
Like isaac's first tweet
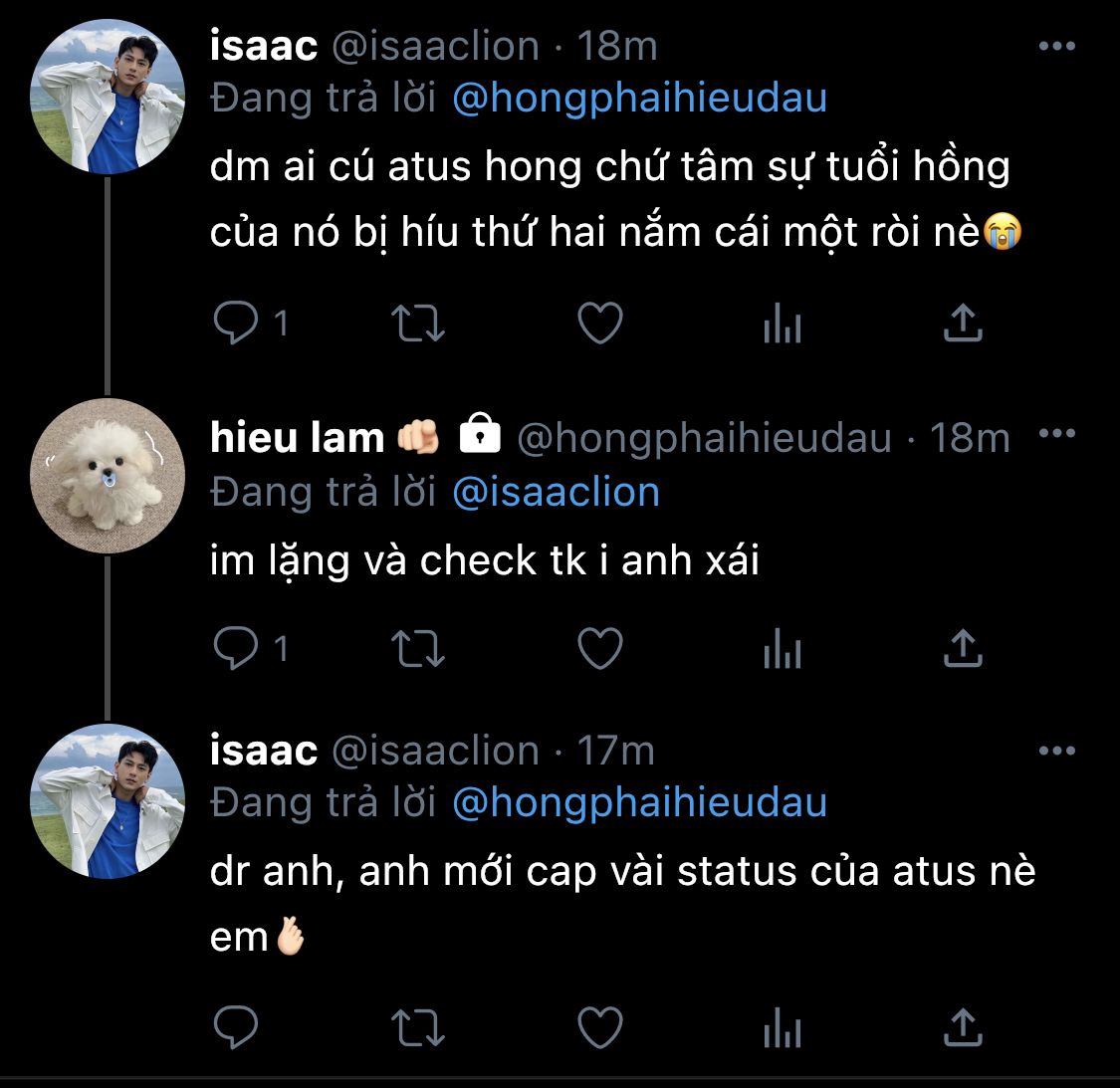click(600, 324)
